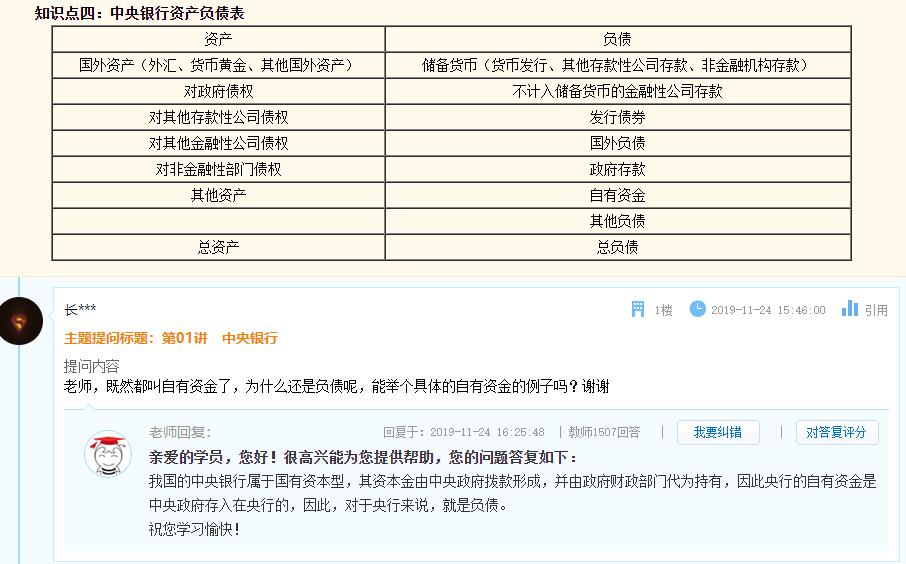
Task: Click the clock icon beside post time
Action: click(x=697, y=310)
